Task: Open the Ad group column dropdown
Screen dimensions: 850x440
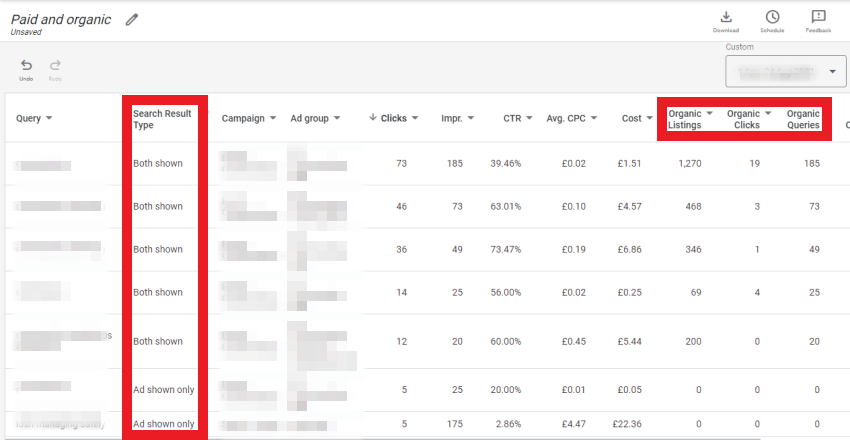Action: tap(337, 118)
